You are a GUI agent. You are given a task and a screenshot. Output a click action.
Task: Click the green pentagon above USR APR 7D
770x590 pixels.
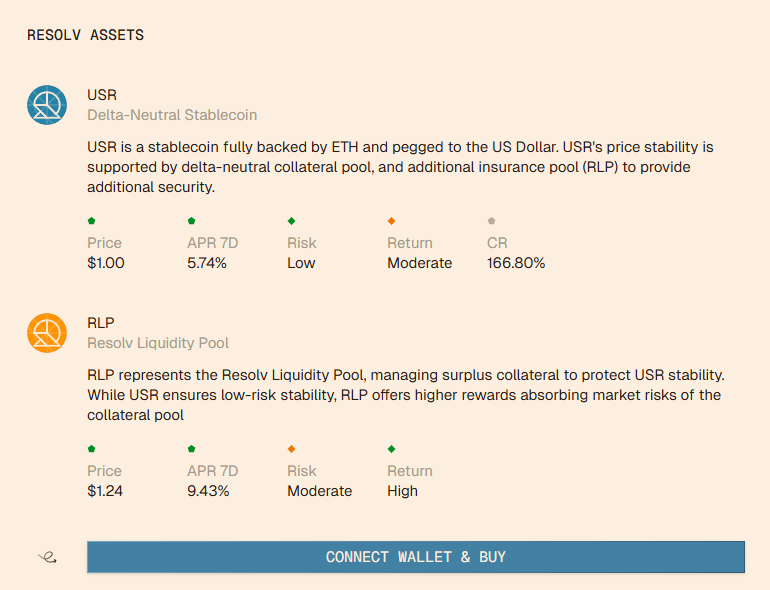[x=192, y=221]
